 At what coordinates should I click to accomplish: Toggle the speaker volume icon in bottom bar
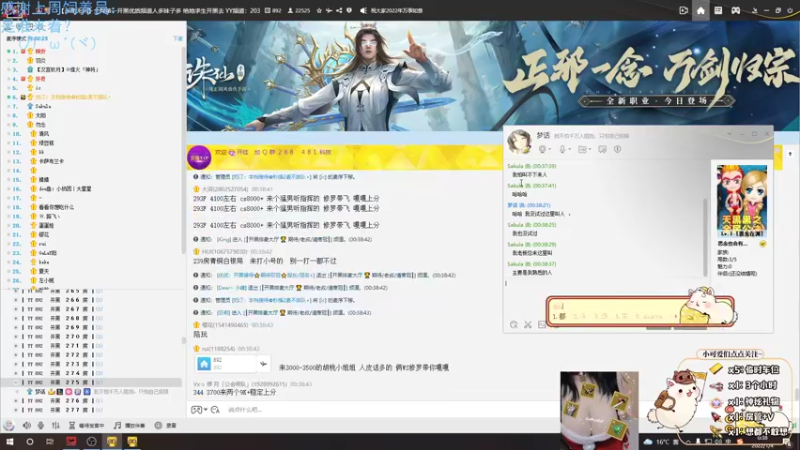tap(27, 425)
